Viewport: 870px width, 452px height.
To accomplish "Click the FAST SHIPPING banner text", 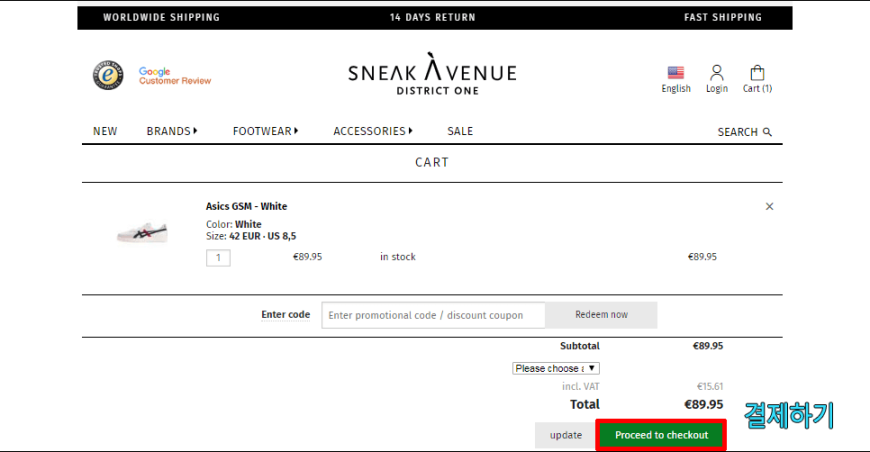I will (x=722, y=17).
